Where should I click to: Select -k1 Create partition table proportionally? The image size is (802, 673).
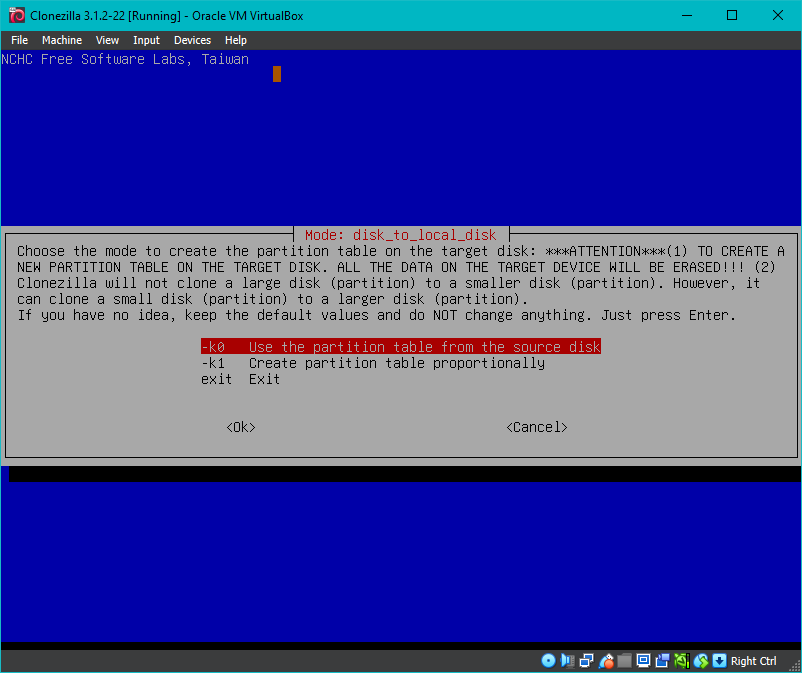tap(372, 363)
